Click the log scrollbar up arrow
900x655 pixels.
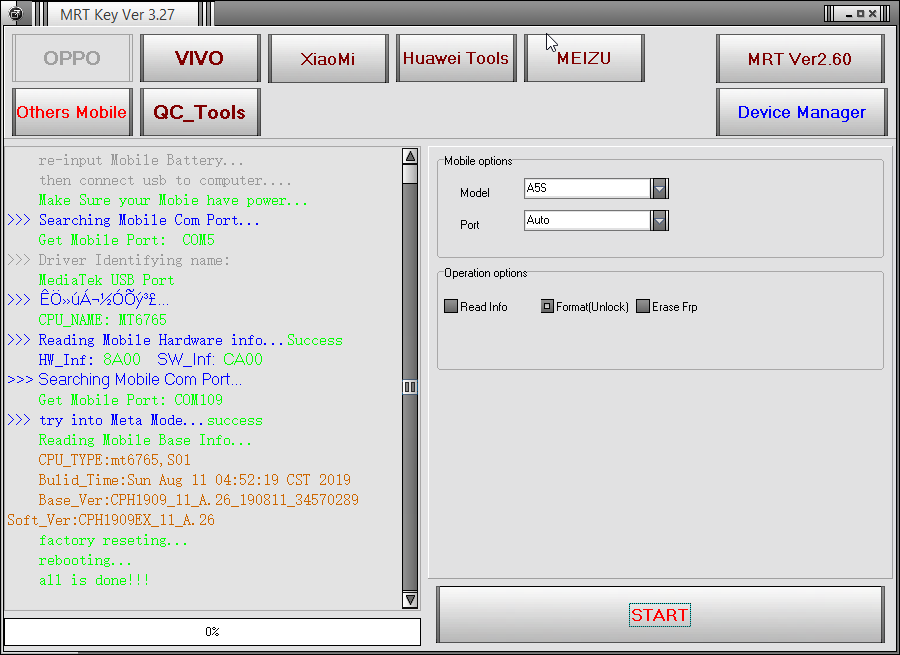click(410, 156)
